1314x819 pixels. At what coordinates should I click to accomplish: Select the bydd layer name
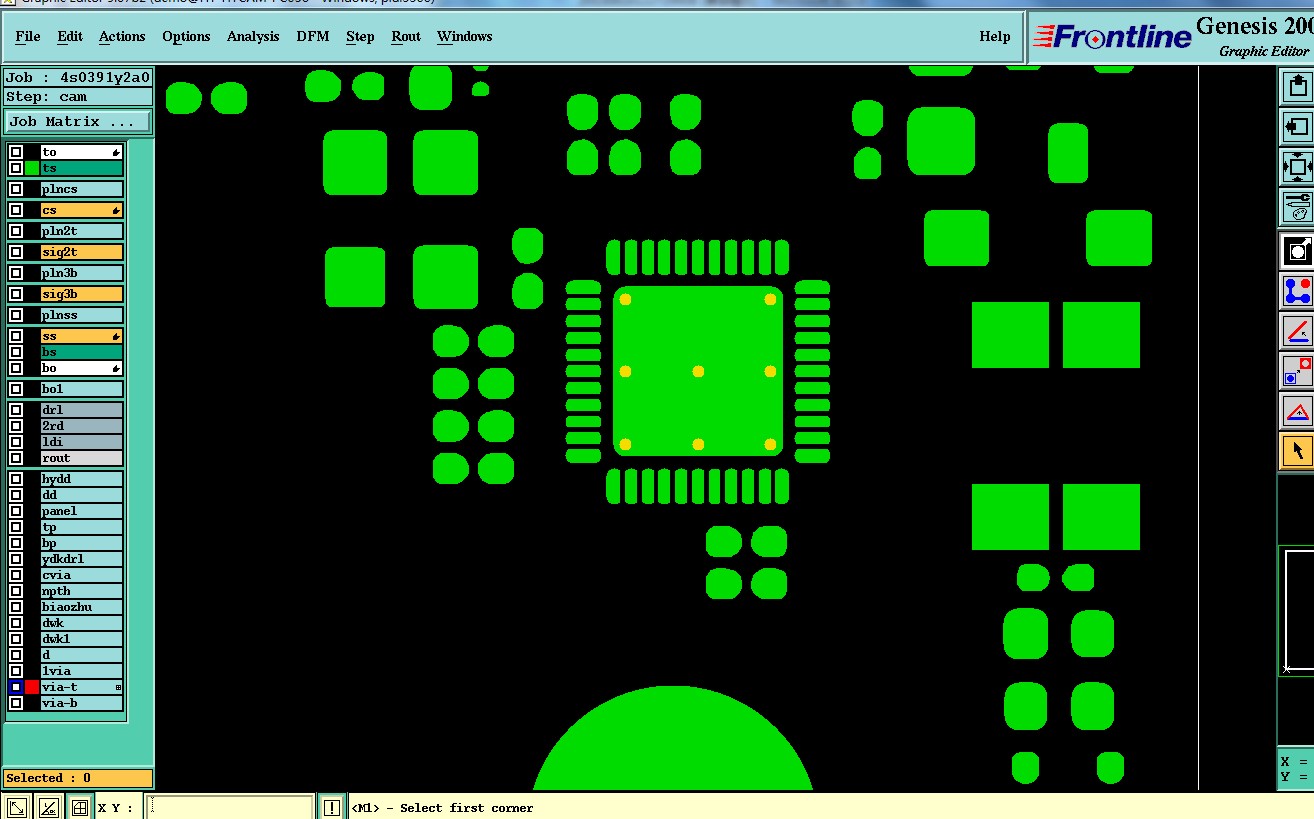pos(81,479)
